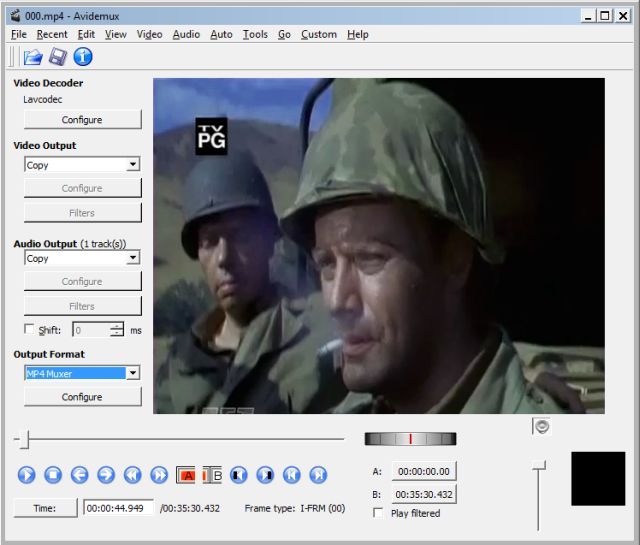Open the Output Format MP4 Muxer dropdown
This screenshot has height=545, width=640.
(133, 373)
